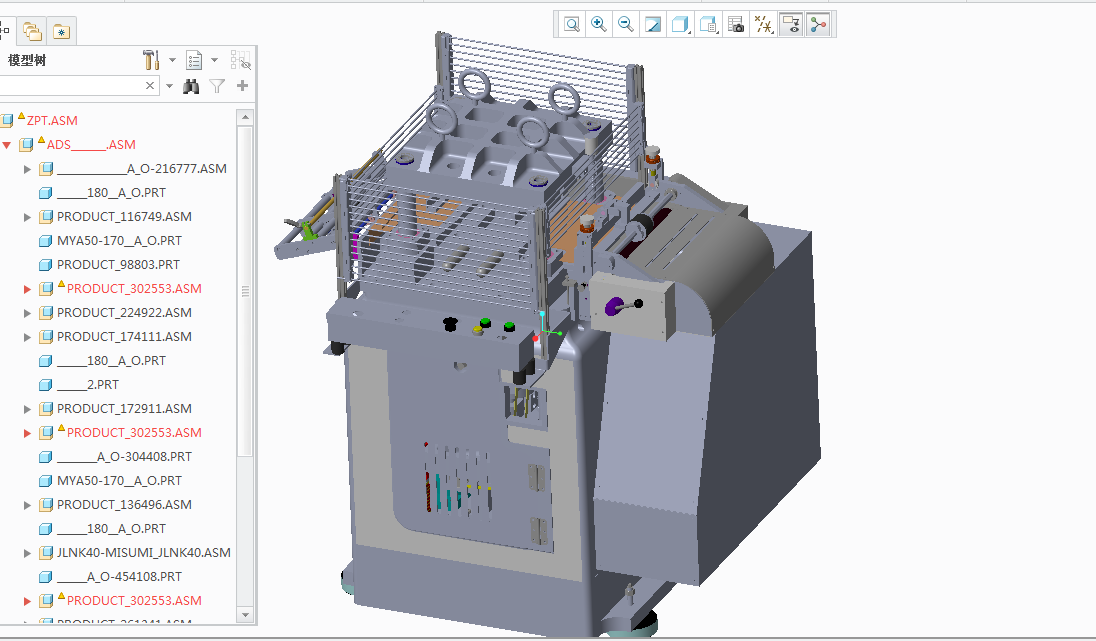Click the Zoom In magnifier icon

599,23
